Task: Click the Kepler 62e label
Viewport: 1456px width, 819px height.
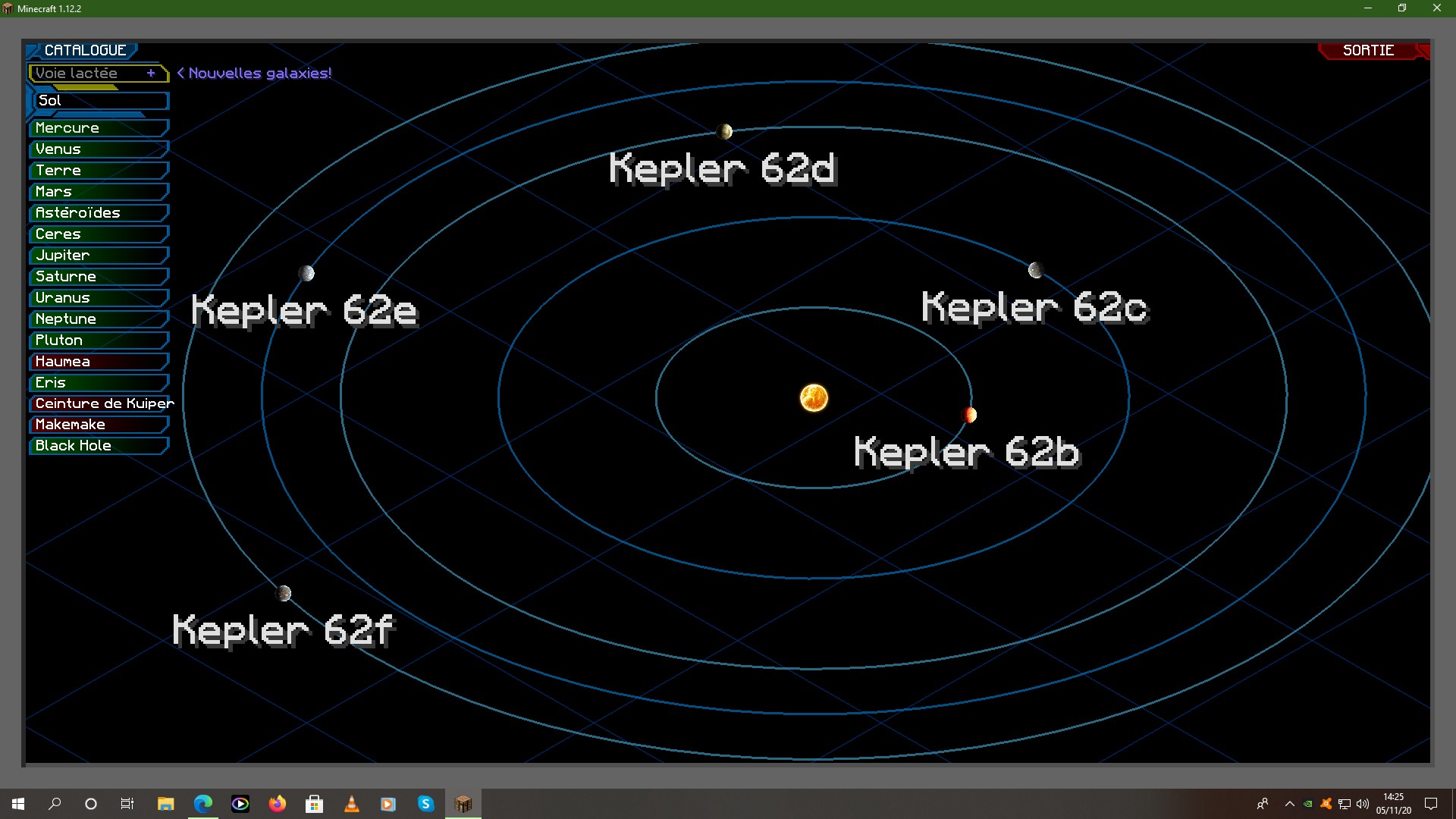Action: pyautogui.click(x=305, y=310)
